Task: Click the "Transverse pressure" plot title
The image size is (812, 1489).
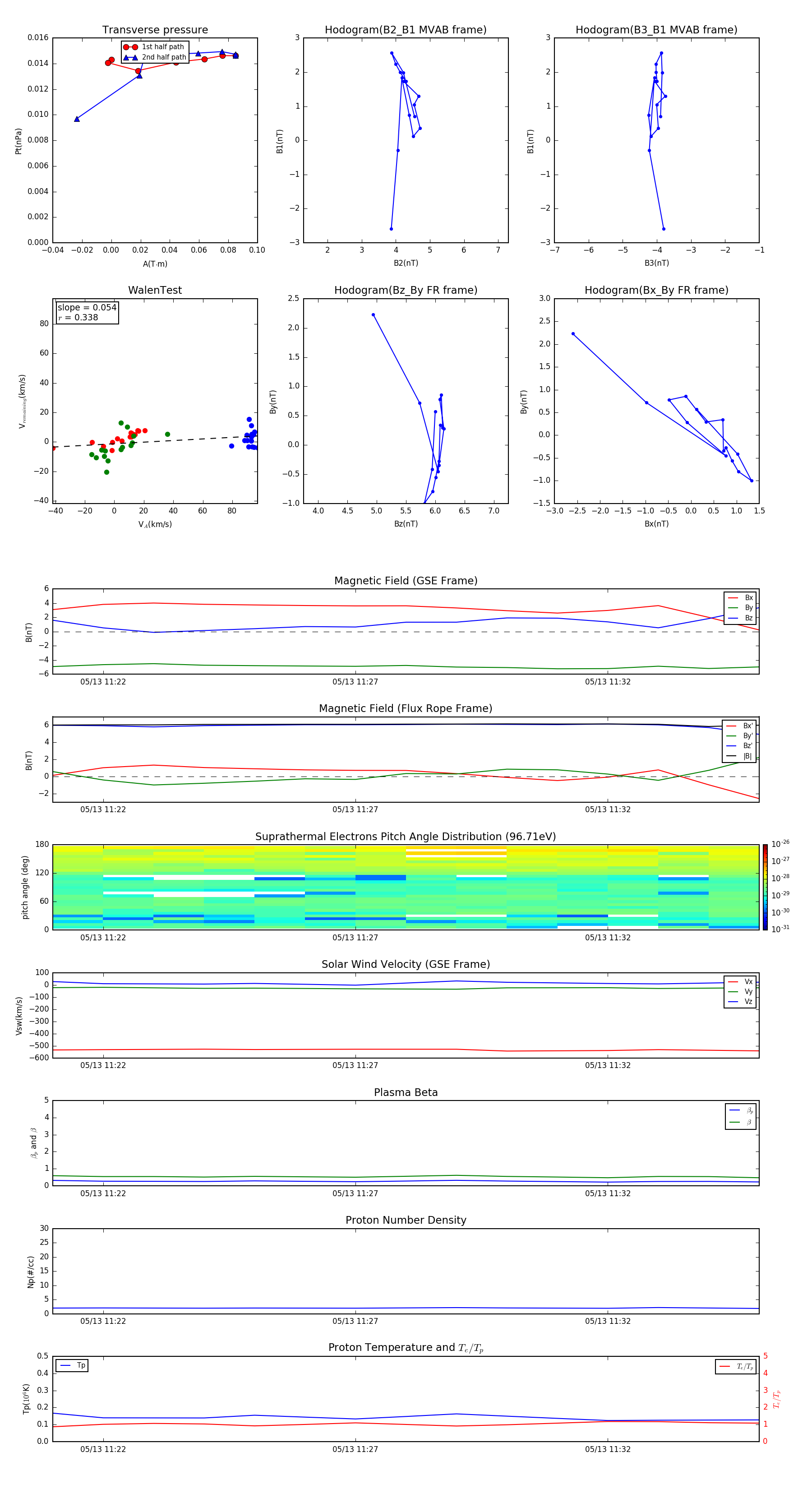Action: coord(155,30)
